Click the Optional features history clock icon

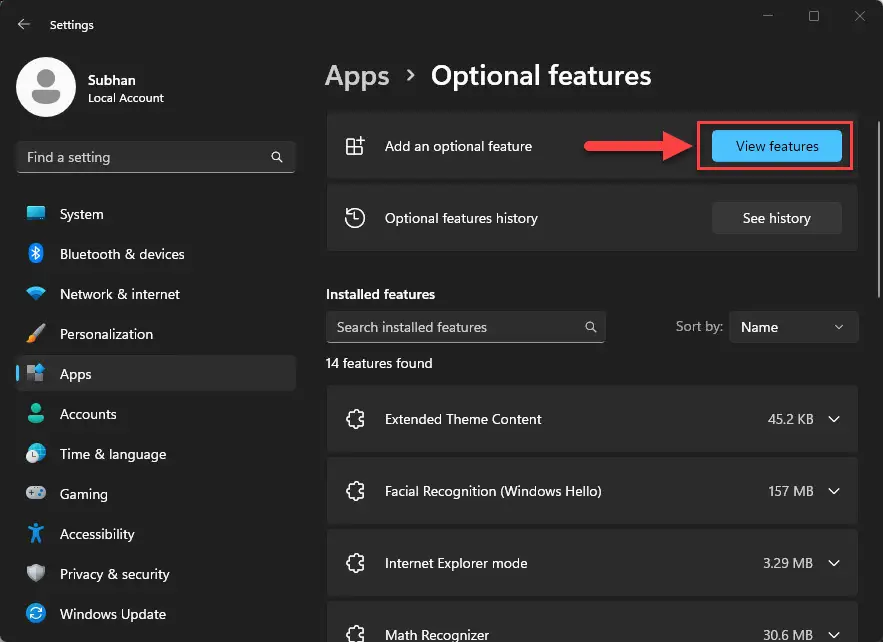point(355,218)
